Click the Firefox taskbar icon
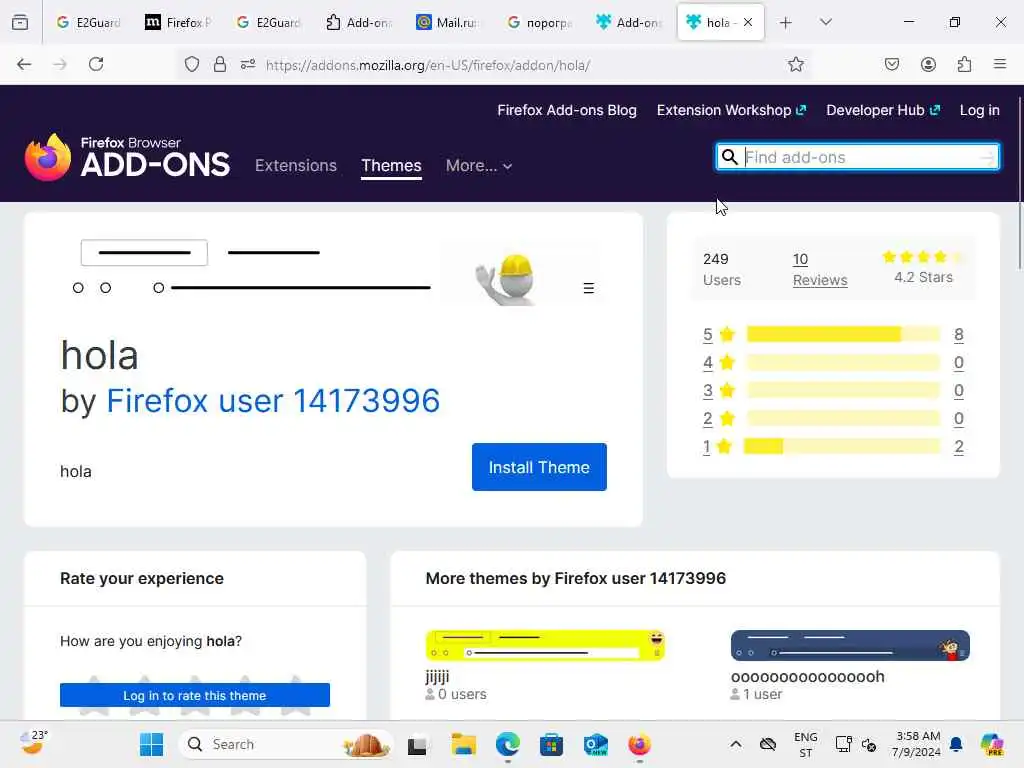 coord(639,744)
